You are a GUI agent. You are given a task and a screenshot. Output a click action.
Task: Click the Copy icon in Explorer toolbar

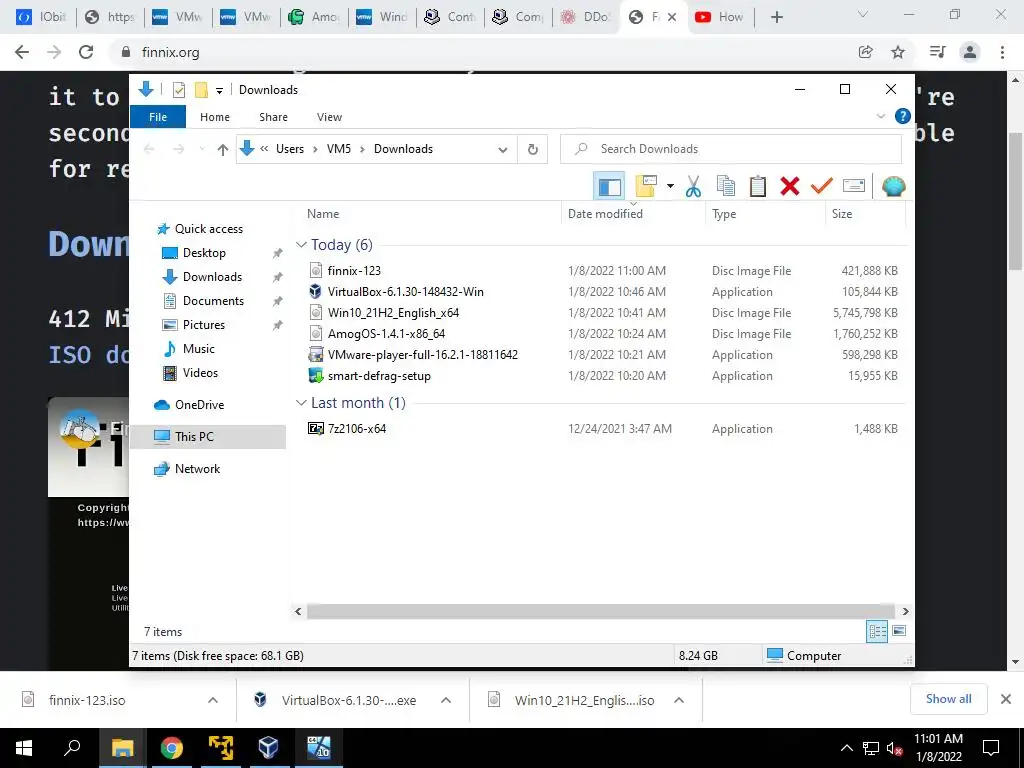(x=726, y=187)
